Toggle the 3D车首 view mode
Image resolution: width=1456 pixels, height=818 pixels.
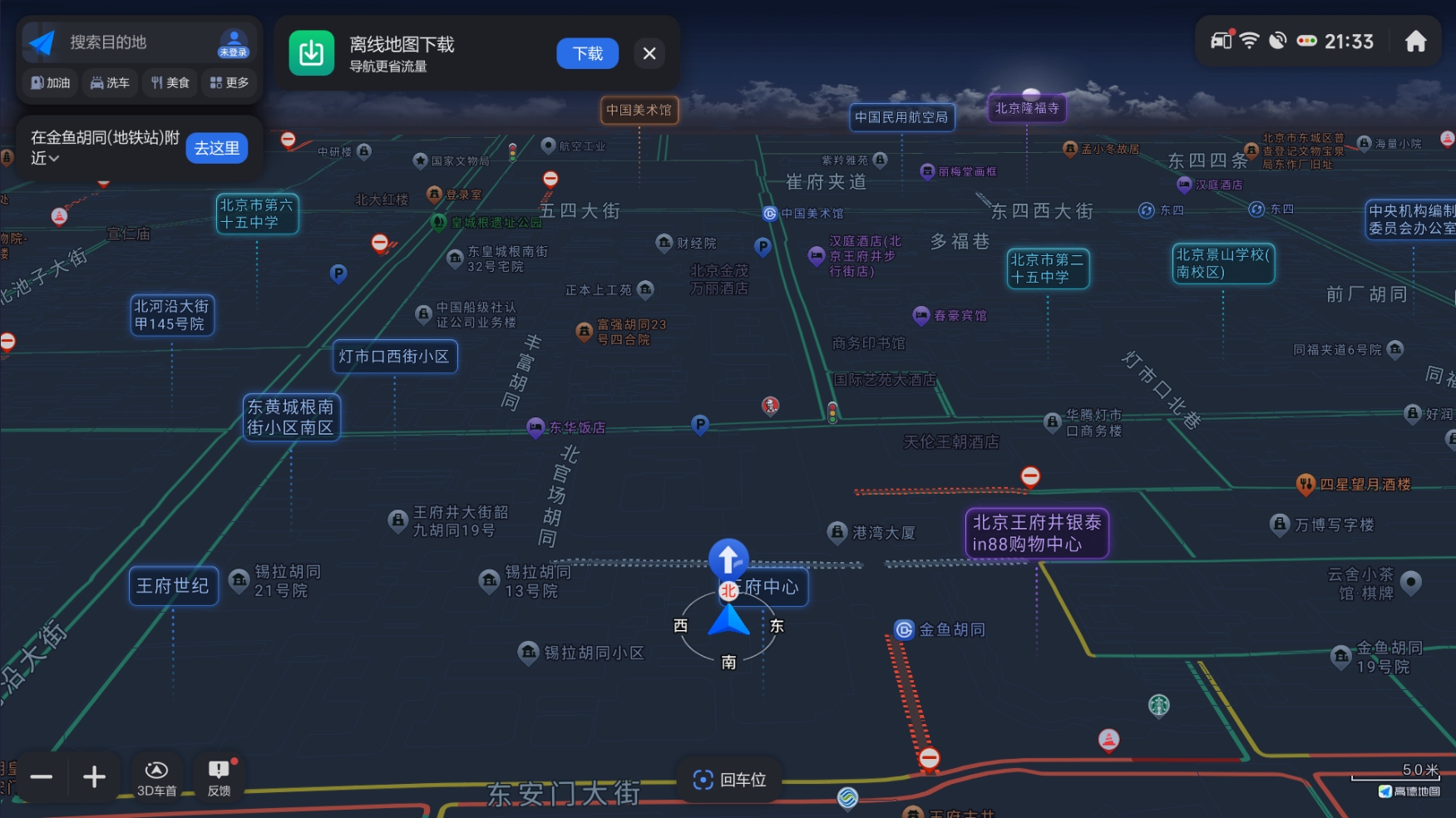point(156,779)
